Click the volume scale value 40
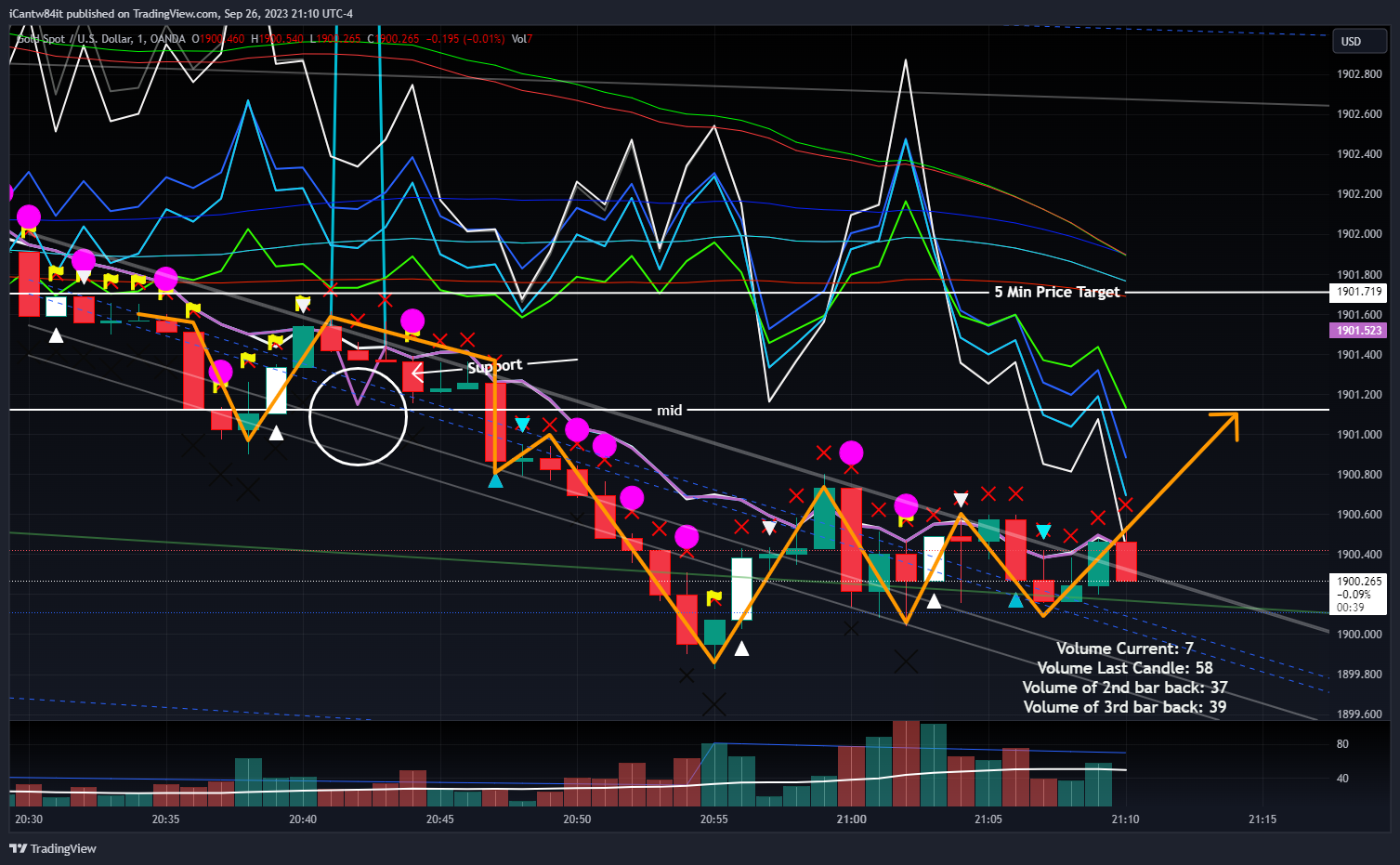 pyautogui.click(x=1342, y=779)
